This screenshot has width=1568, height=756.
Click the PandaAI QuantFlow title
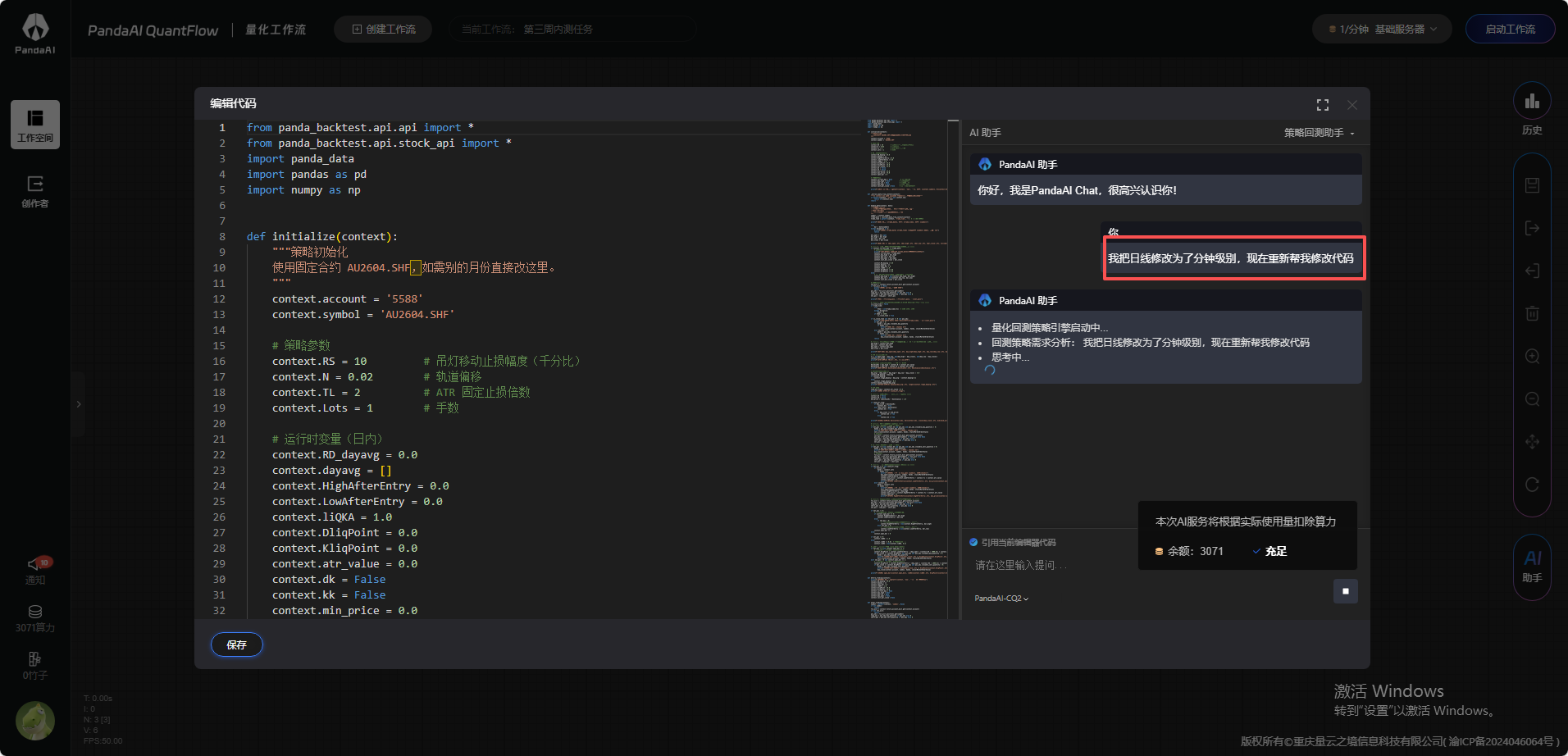tap(153, 30)
